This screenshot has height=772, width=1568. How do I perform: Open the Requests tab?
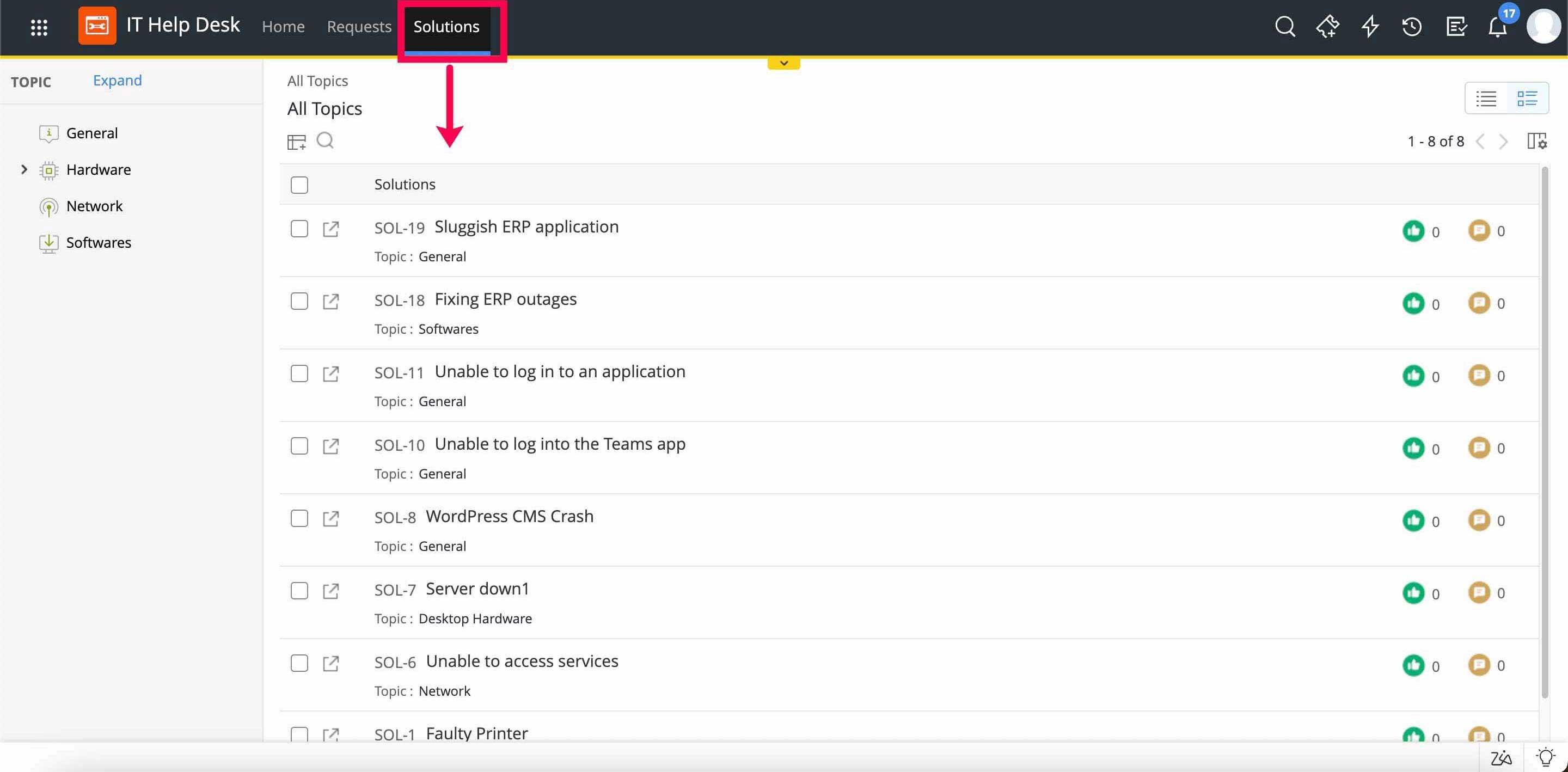[x=359, y=27]
